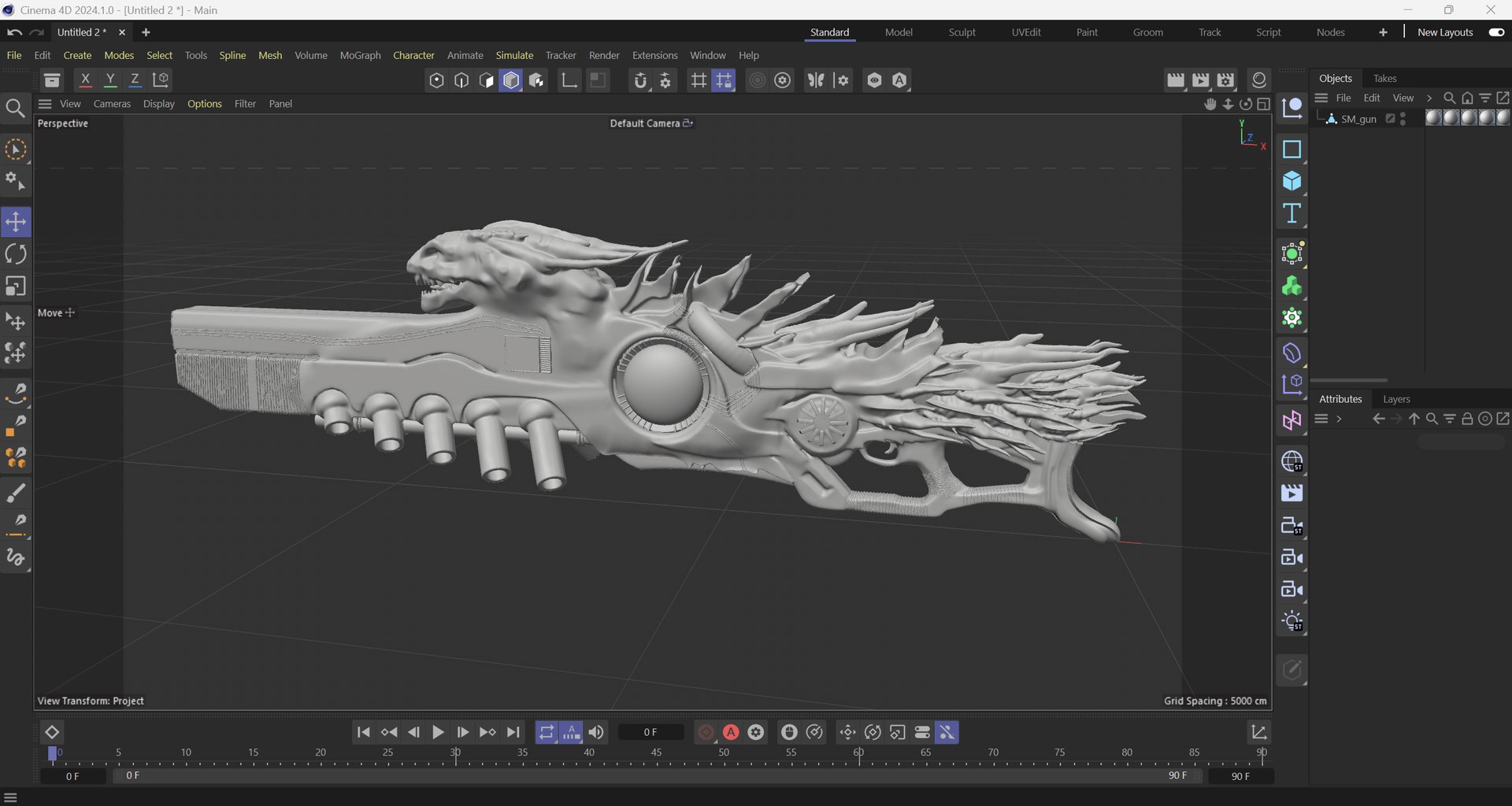Toggle the New Layouts switch
This screenshot has width=1512, height=806.
pyautogui.click(x=1496, y=32)
